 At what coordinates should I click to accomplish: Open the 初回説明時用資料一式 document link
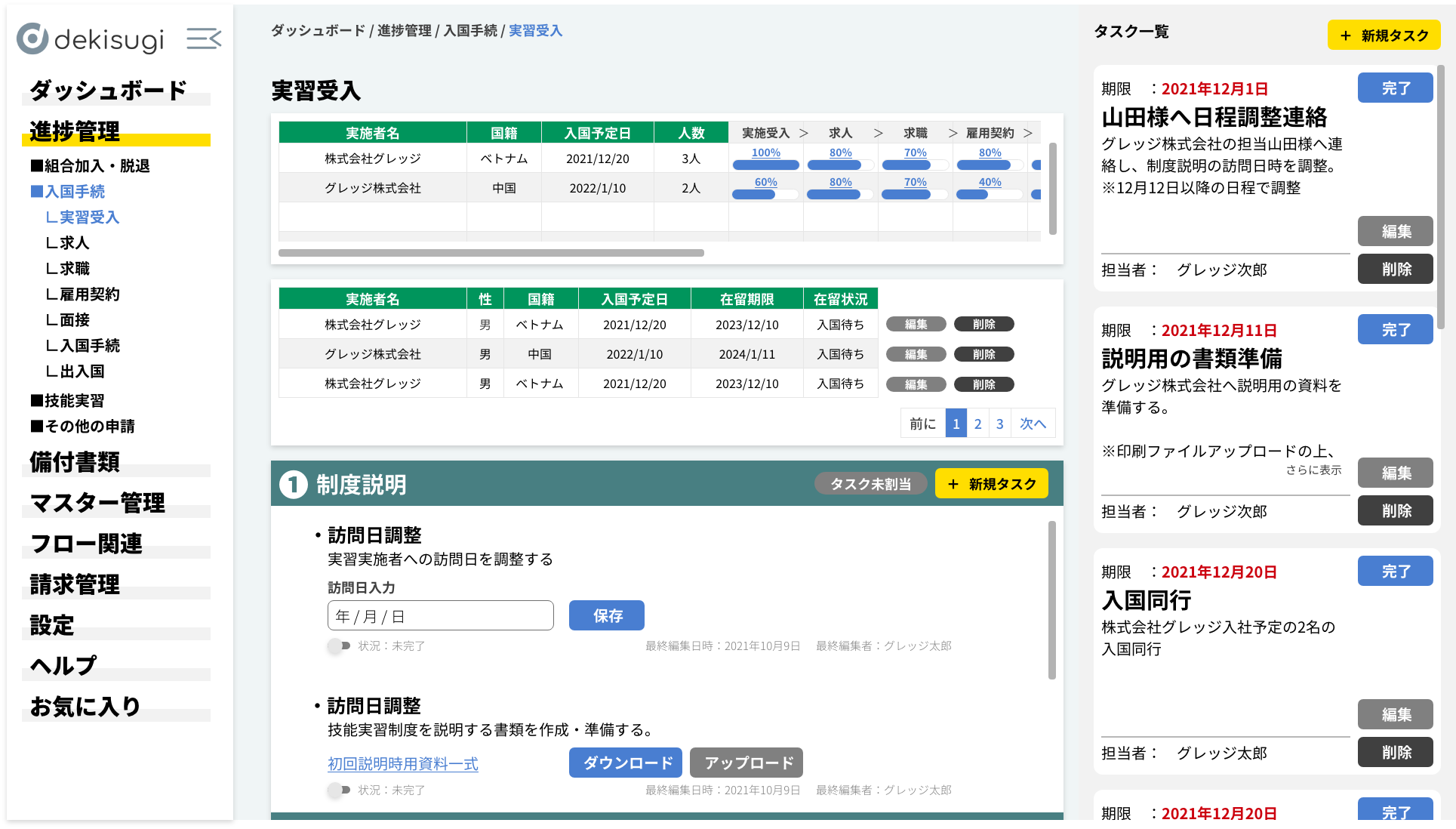coord(402,764)
